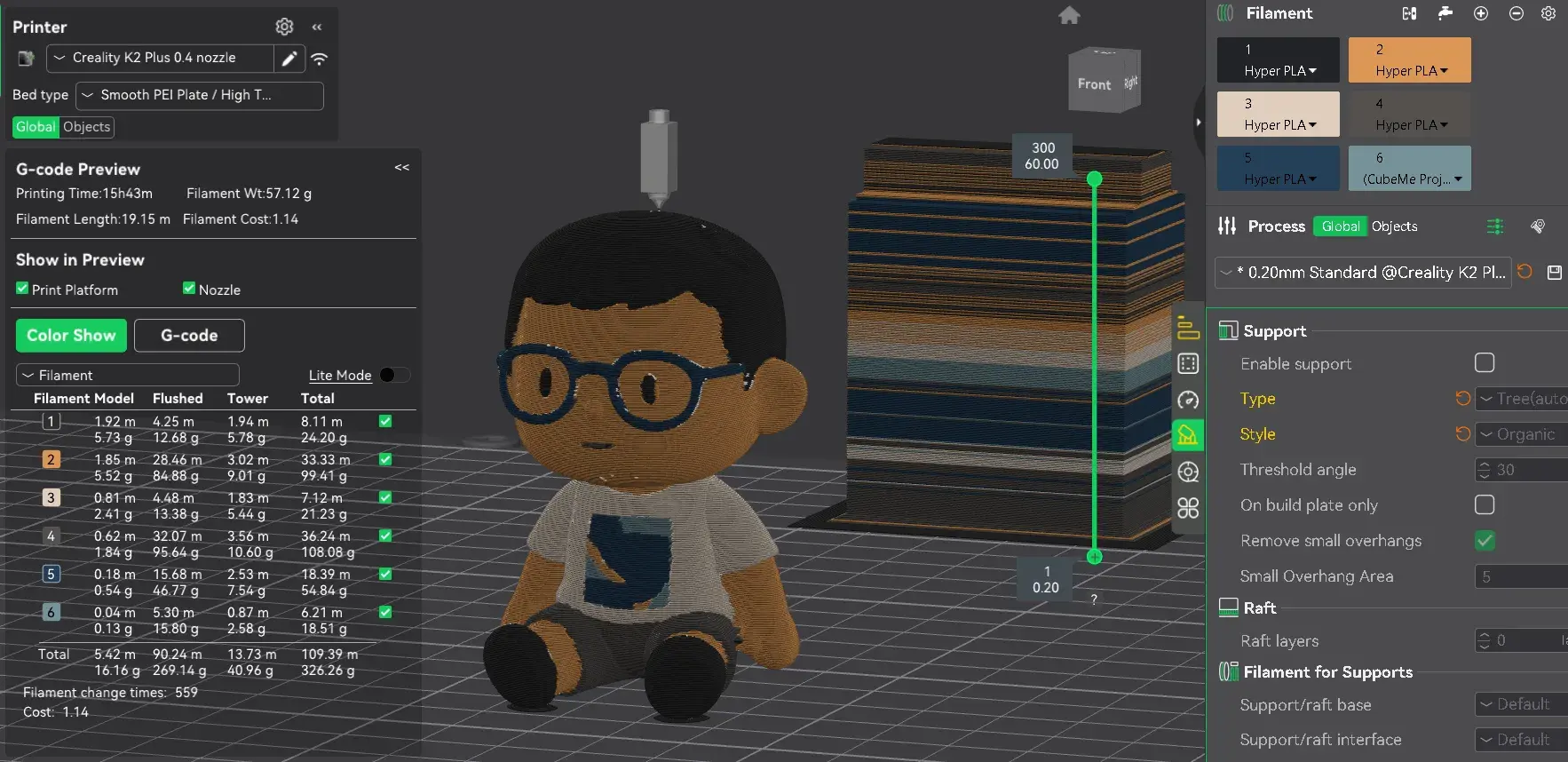
Task: Switch on the Lite Mode toggle
Action: [394, 375]
